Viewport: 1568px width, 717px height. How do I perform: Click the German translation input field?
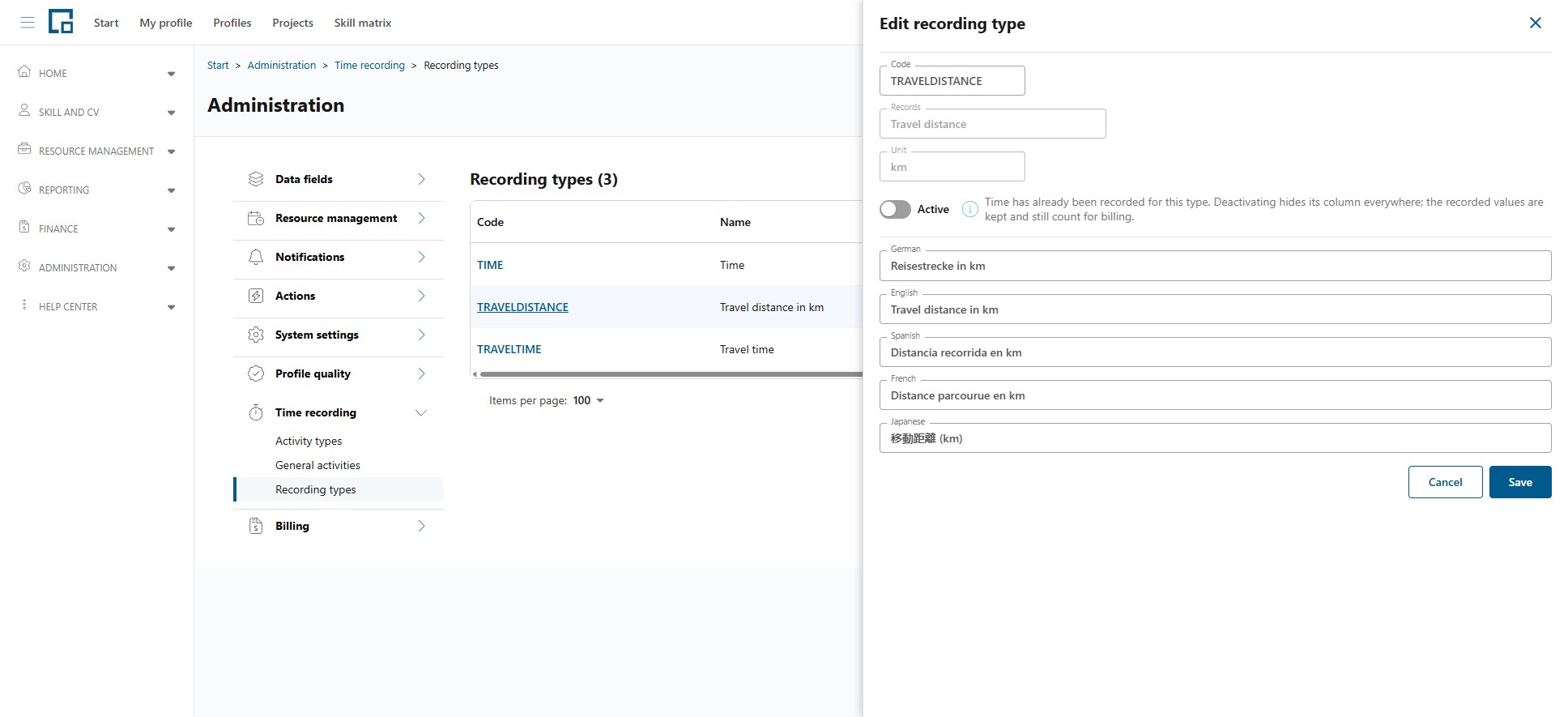pos(1215,266)
